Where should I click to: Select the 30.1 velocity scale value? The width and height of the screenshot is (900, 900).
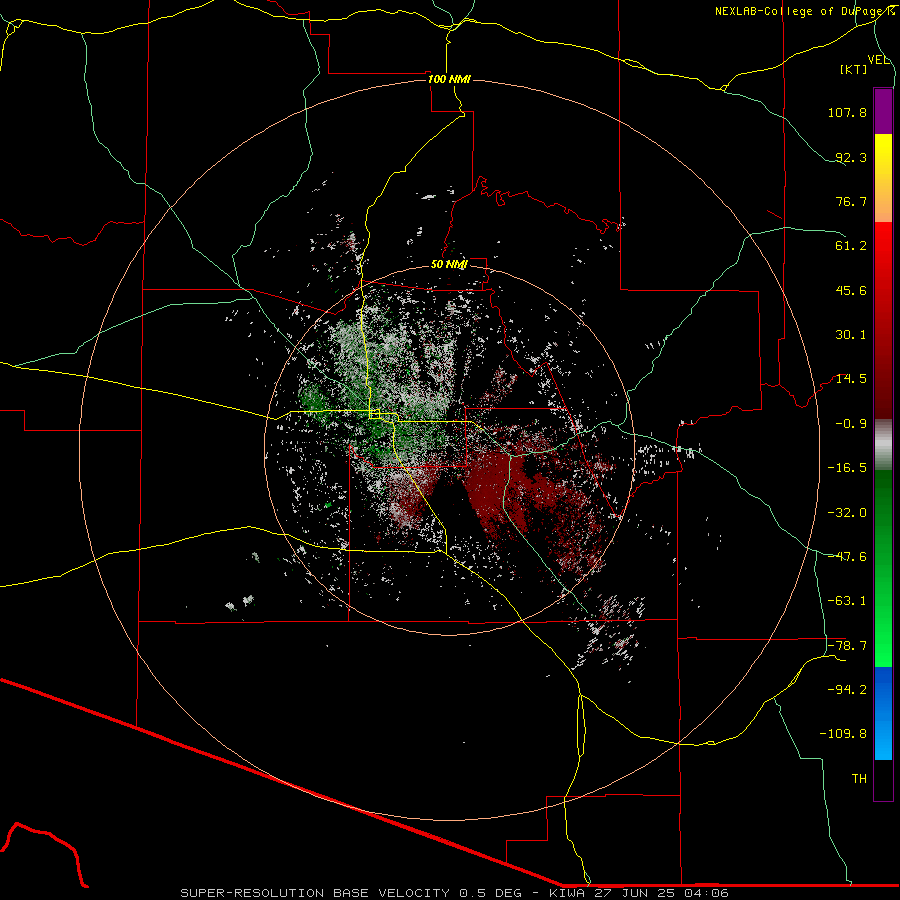pyautogui.click(x=851, y=335)
